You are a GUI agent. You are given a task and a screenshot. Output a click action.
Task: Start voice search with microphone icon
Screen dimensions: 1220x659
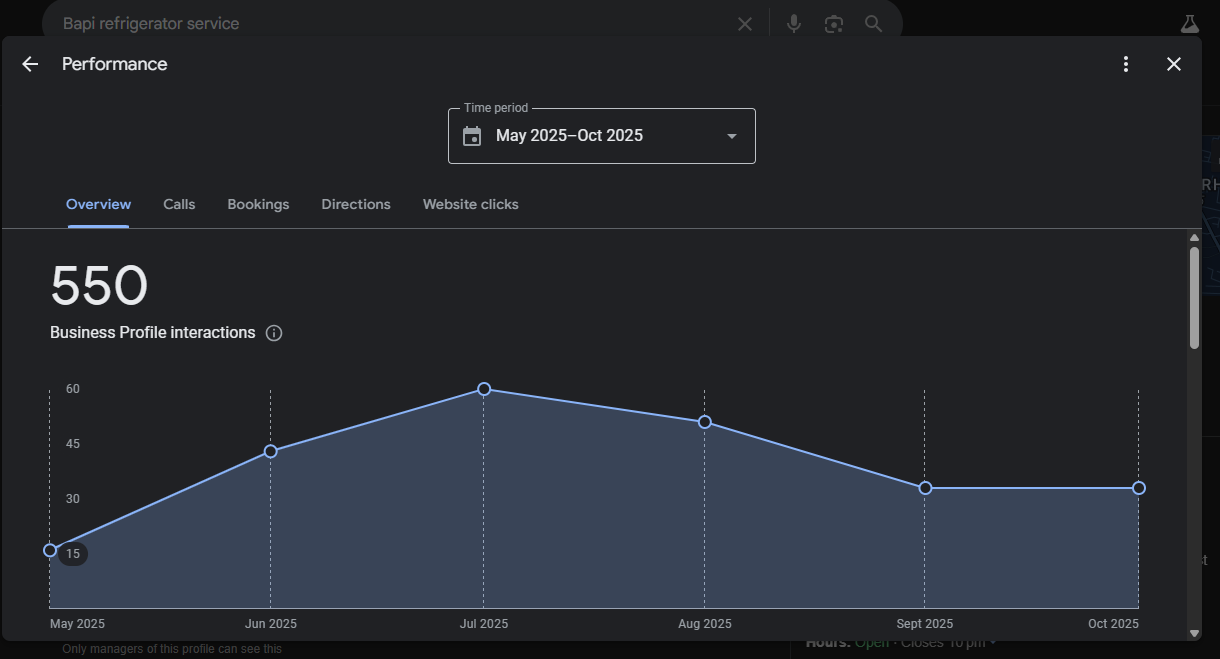794,24
